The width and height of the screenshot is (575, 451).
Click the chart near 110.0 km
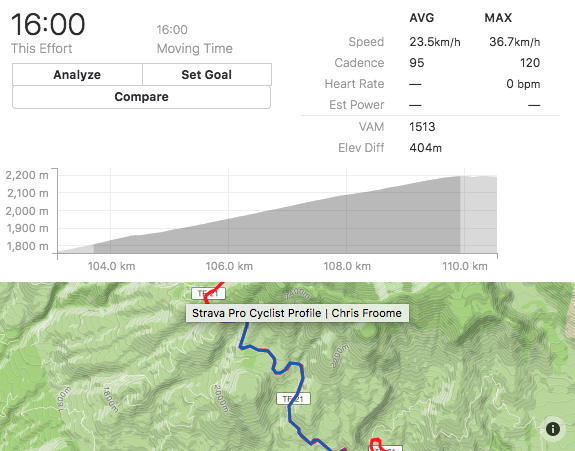pyautogui.click(x=464, y=211)
